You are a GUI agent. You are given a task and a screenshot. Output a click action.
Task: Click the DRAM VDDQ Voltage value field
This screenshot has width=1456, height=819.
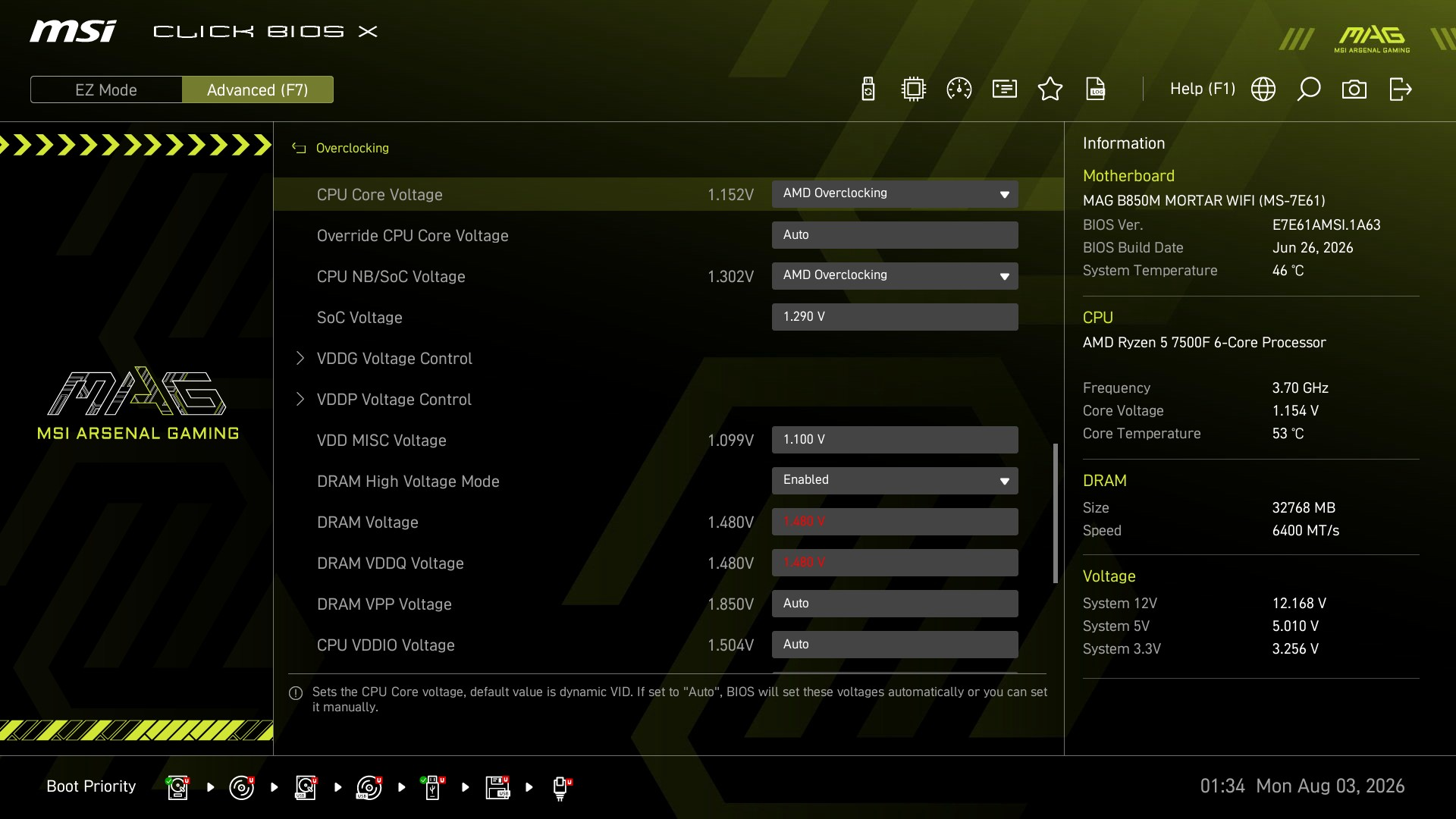895,563
